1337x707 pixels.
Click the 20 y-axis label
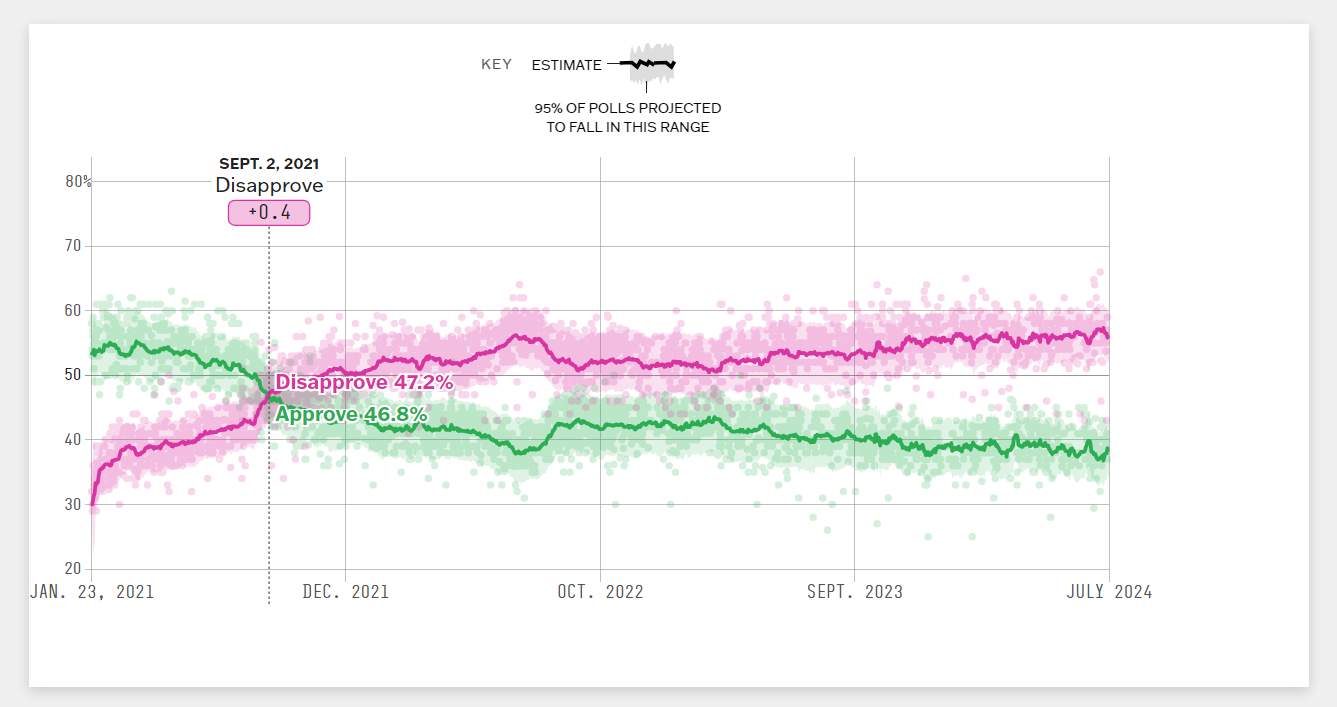click(73, 569)
